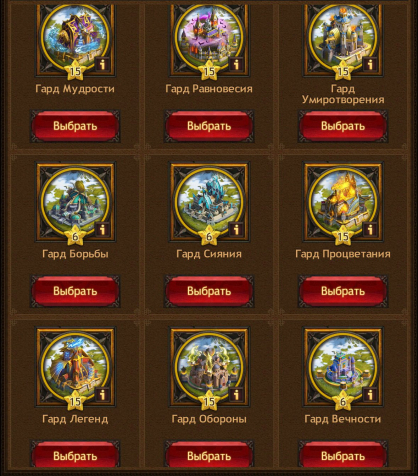View info icon on Гард Легенд
This screenshot has height=476, width=418.
coord(102,394)
